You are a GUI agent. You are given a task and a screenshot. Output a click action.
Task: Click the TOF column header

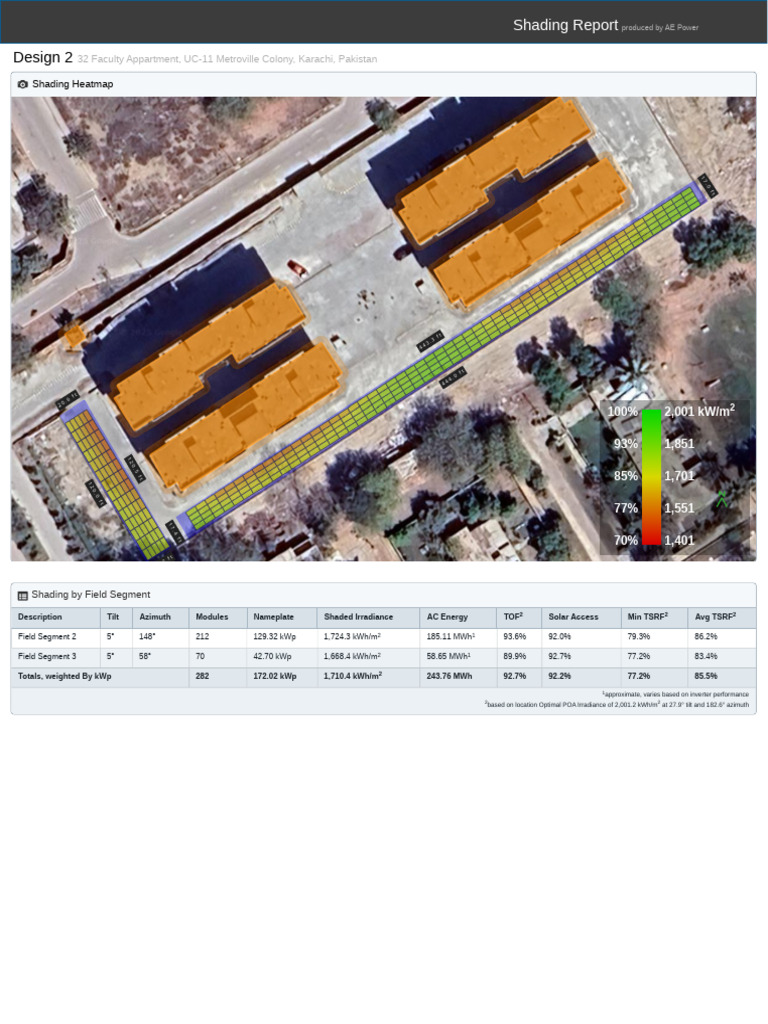[513, 616]
